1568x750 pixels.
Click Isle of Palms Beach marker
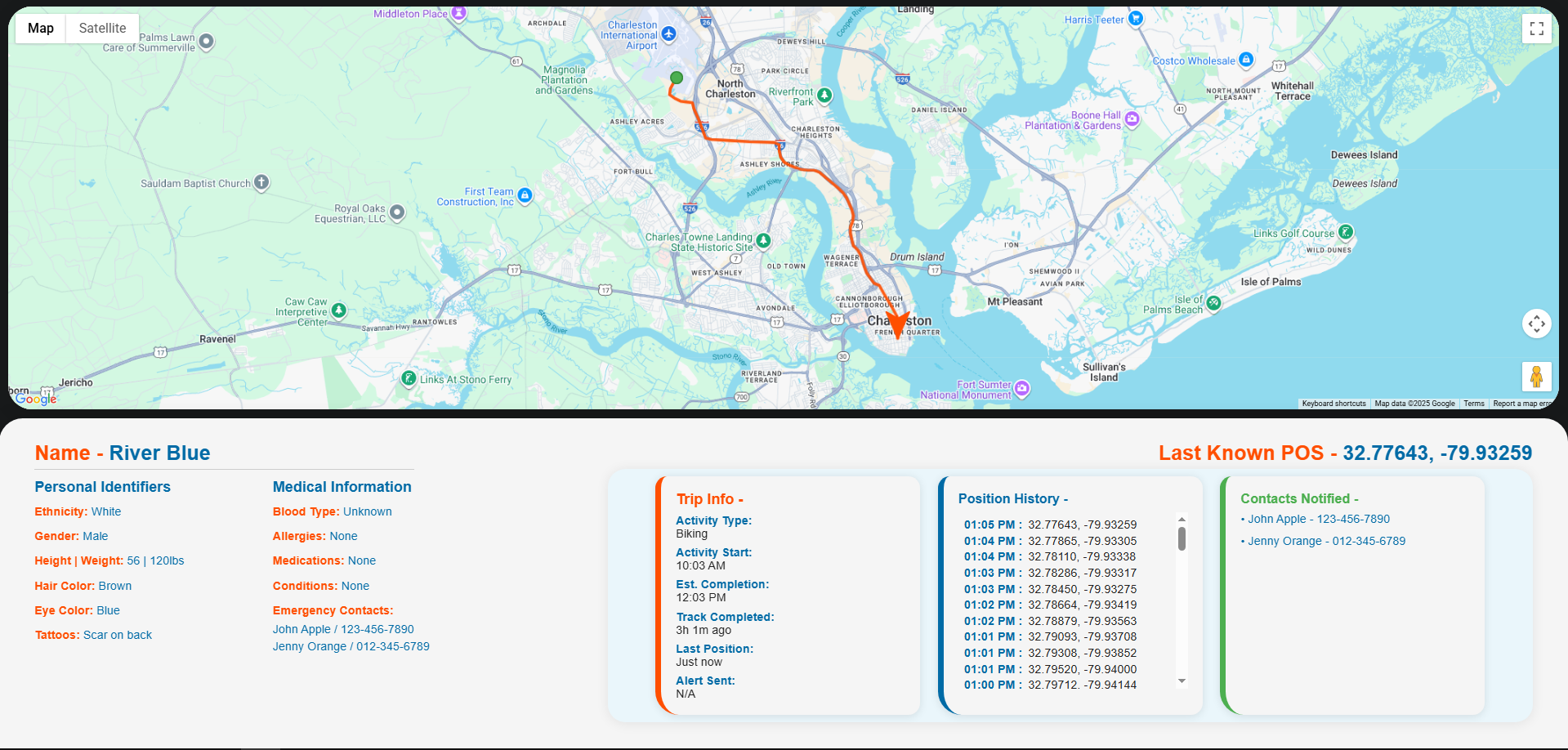tap(1213, 303)
